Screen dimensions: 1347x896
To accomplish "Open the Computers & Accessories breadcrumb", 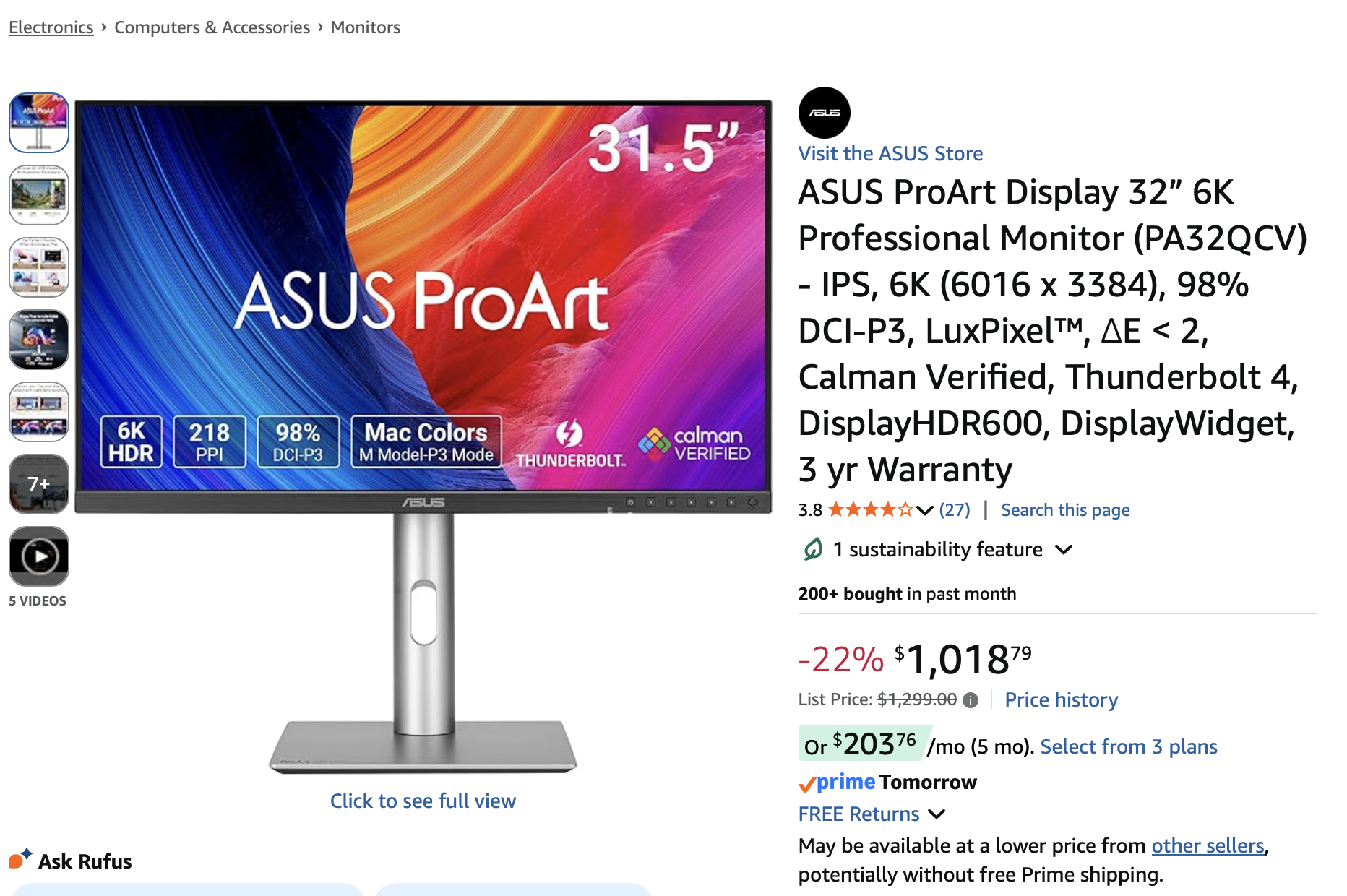I will pos(212,27).
